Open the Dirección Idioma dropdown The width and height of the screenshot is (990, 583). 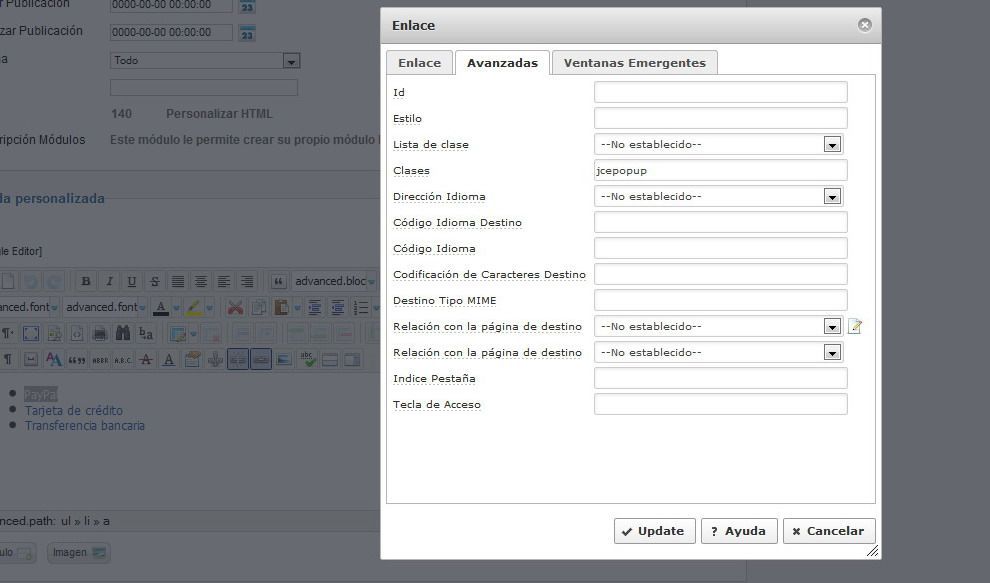pos(718,196)
